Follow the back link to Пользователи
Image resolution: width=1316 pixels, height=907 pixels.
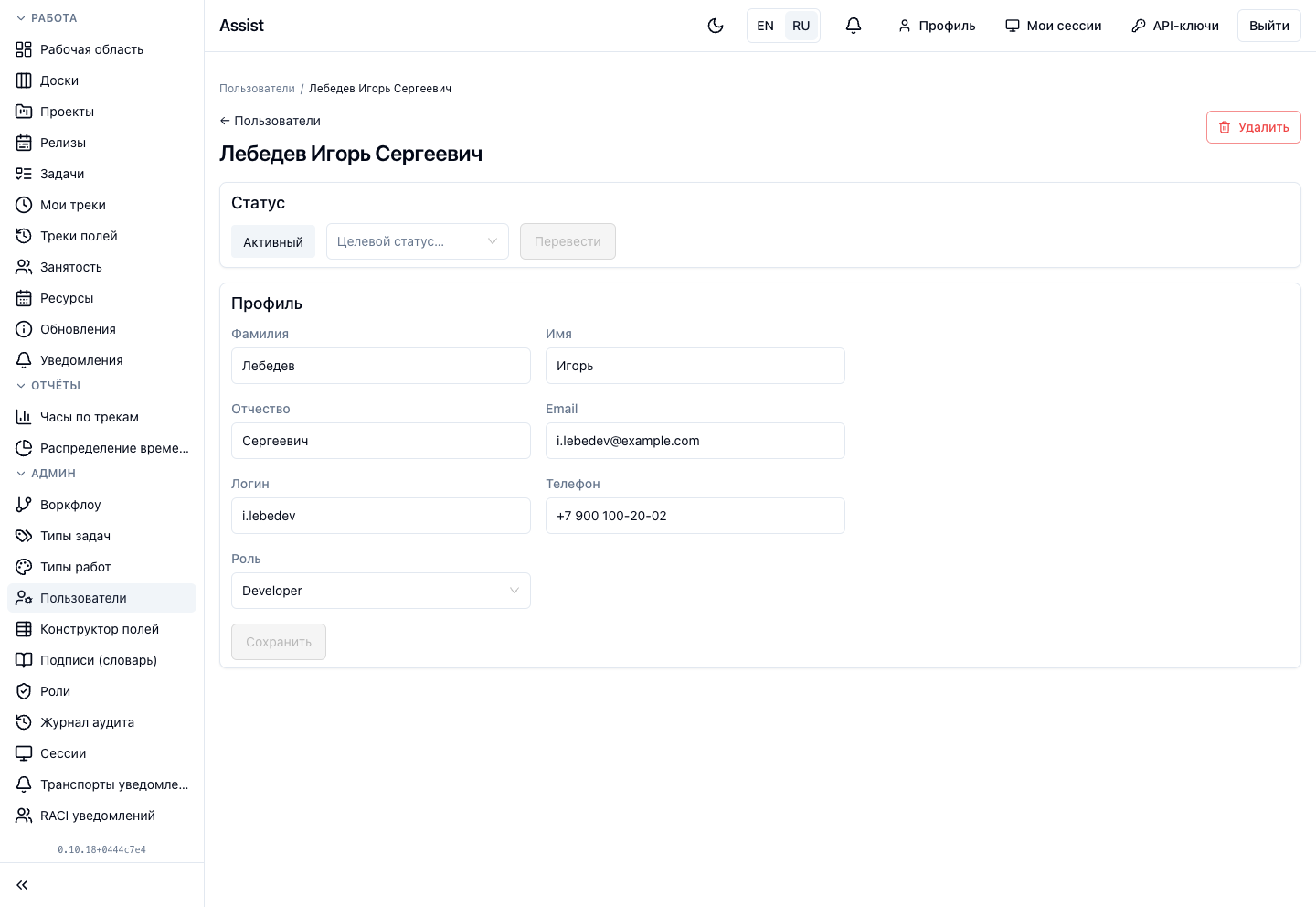pos(271,121)
